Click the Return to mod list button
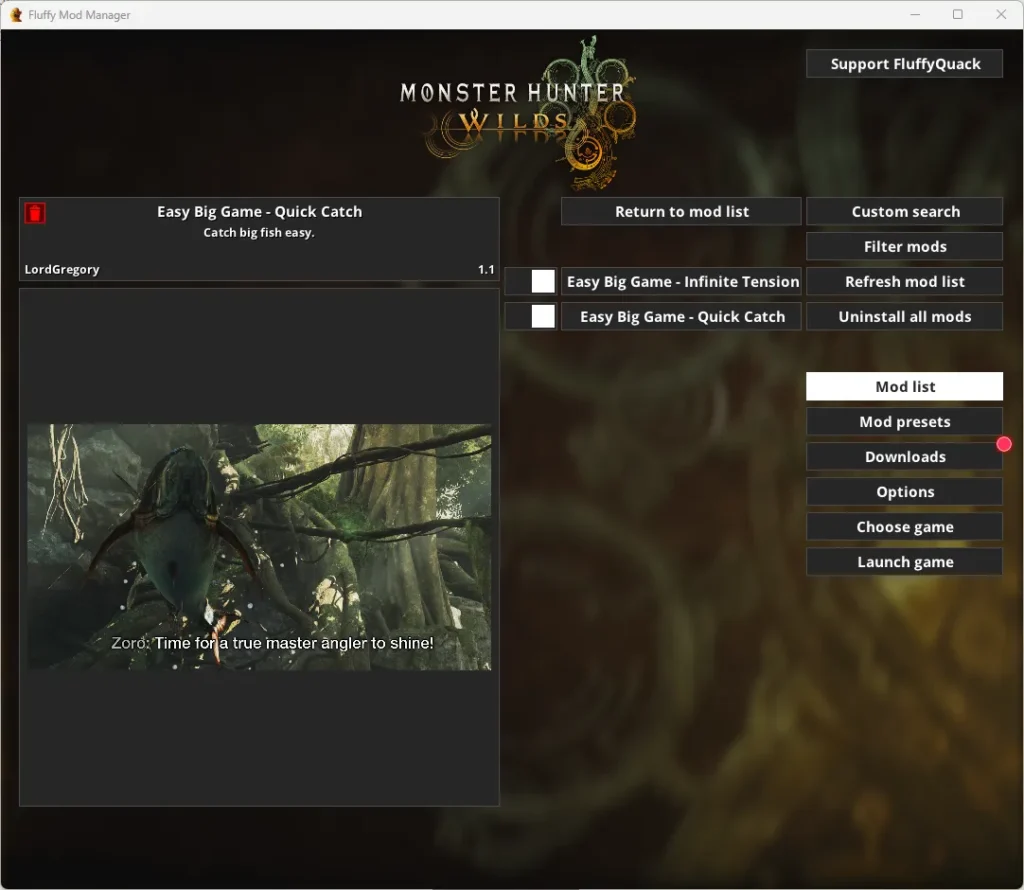 pos(681,212)
